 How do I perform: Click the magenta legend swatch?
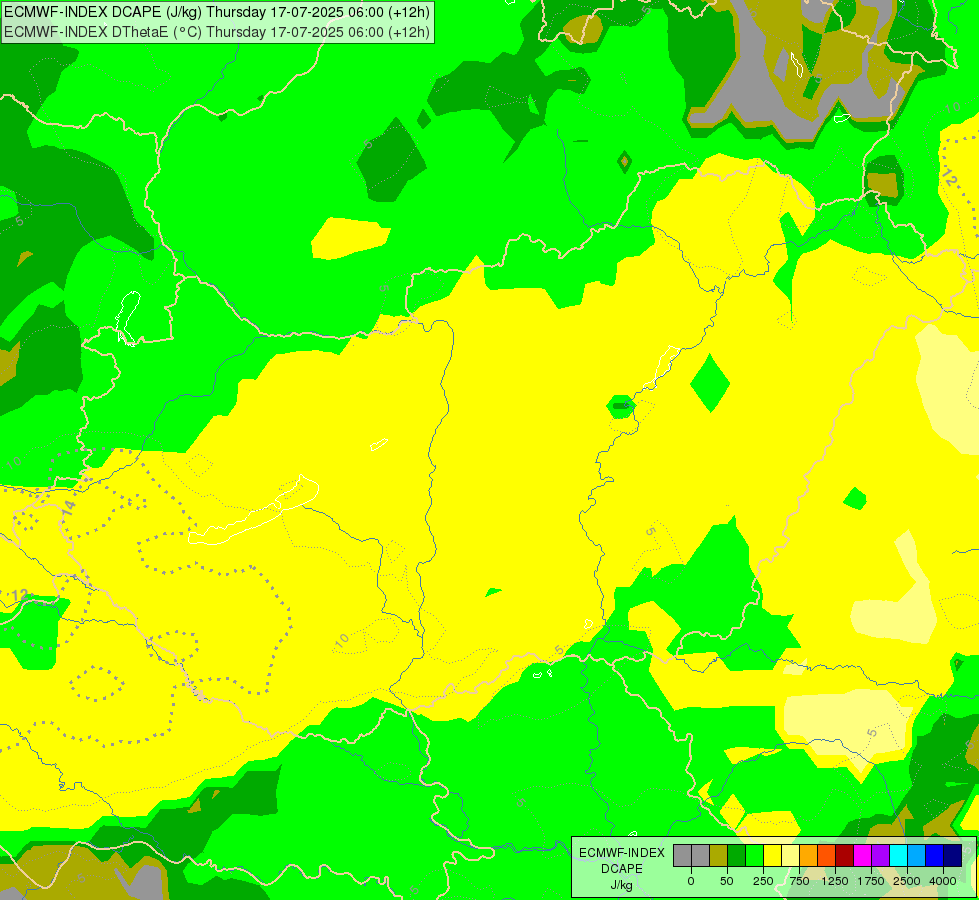(862, 856)
